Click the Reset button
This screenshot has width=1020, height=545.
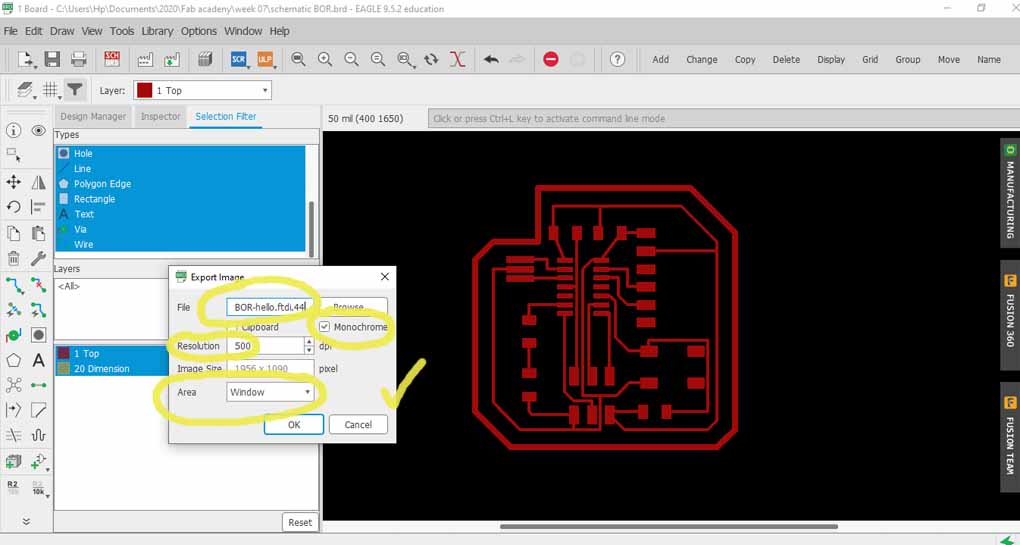pos(300,522)
